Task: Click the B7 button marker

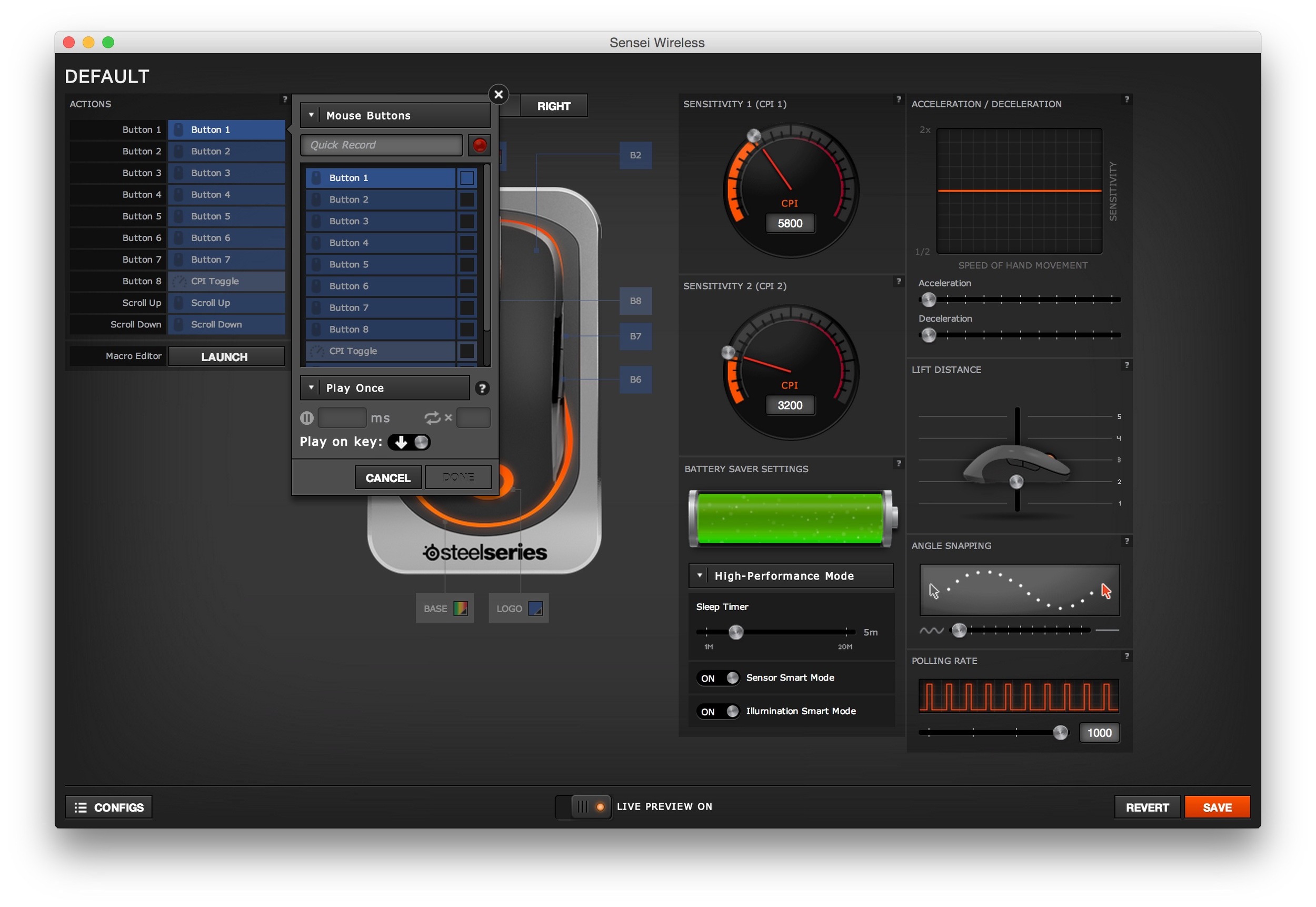Action: (635, 336)
